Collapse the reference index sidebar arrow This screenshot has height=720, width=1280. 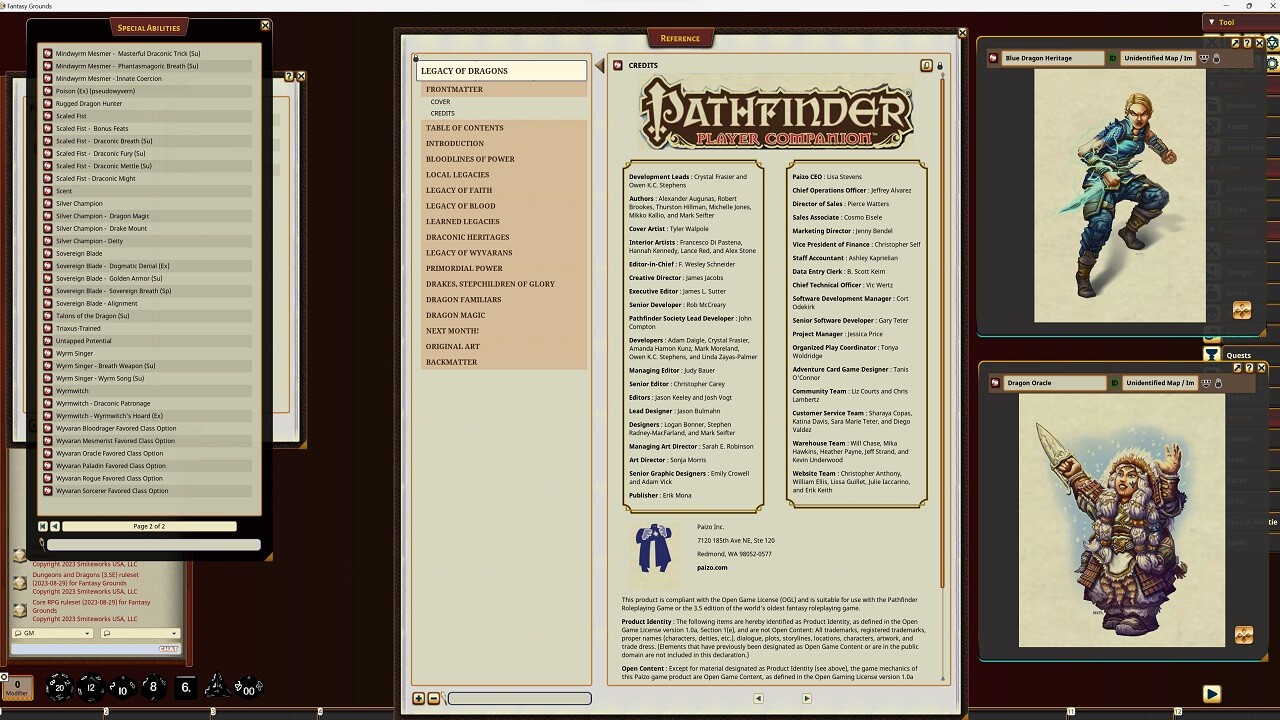tap(600, 66)
